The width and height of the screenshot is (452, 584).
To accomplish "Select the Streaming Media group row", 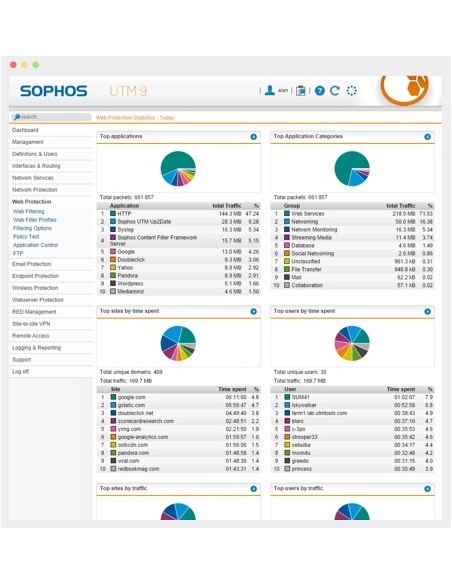I will click(x=353, y=237).
